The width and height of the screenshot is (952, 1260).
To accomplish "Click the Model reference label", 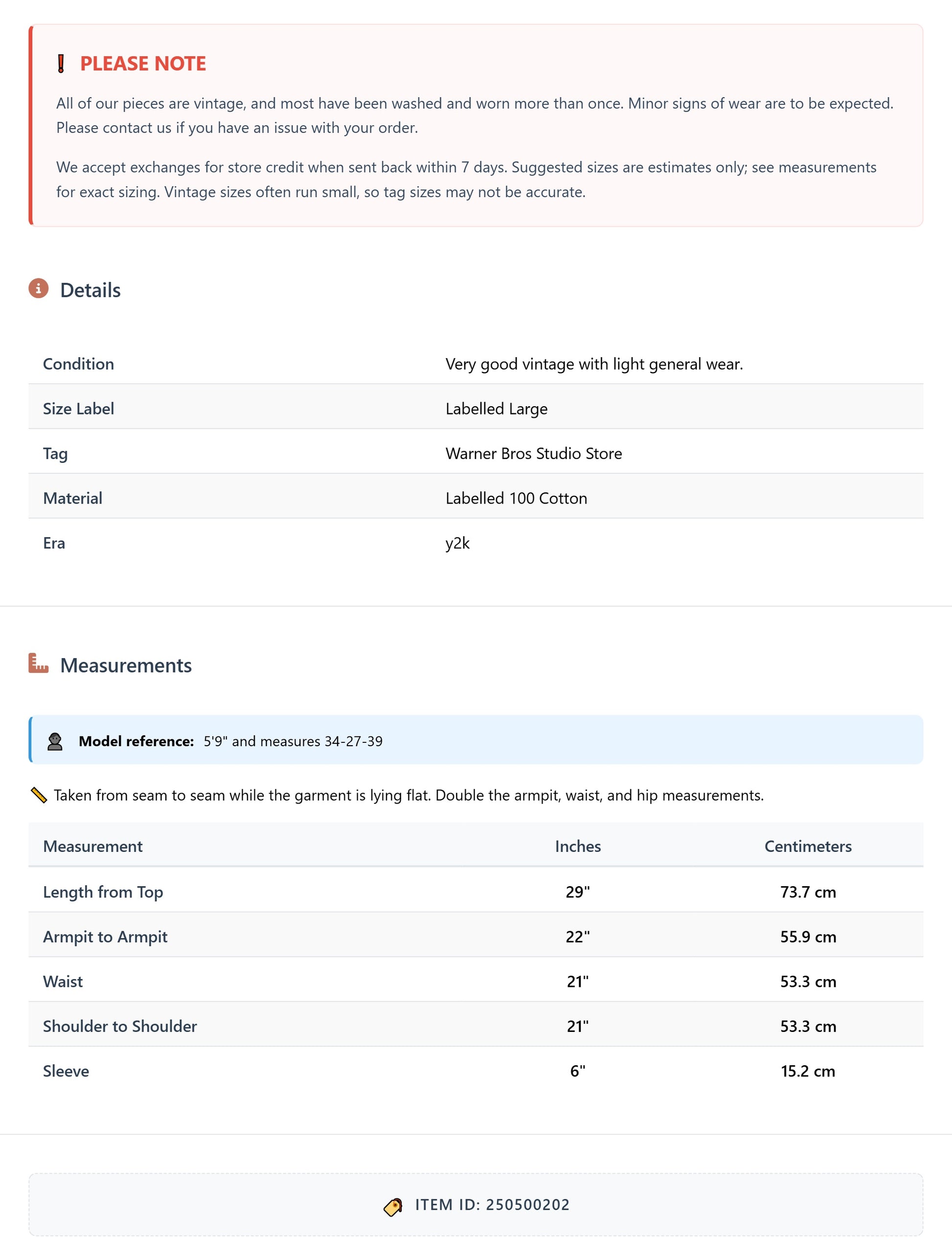I will click(136, 742).
